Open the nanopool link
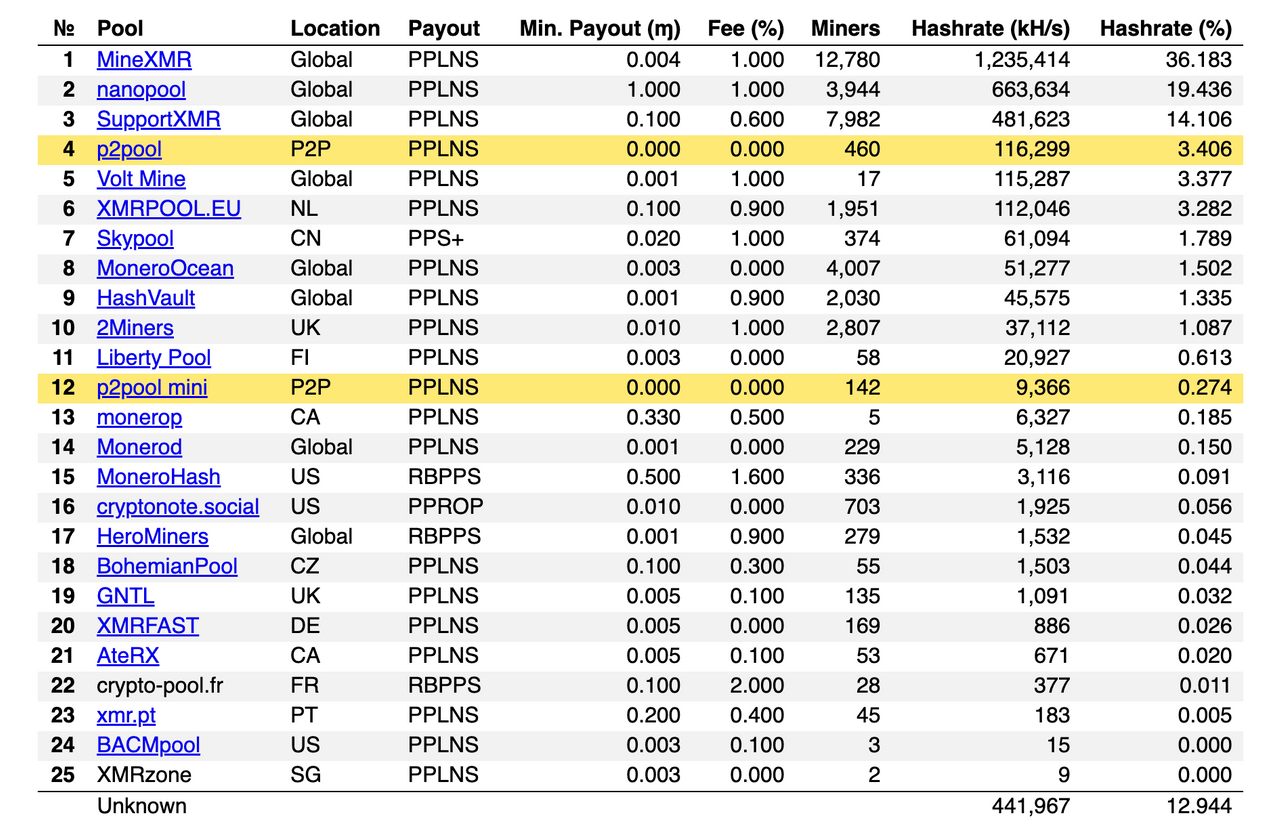Viewport: 1280px width, 840px height. (x=141, y=90)
